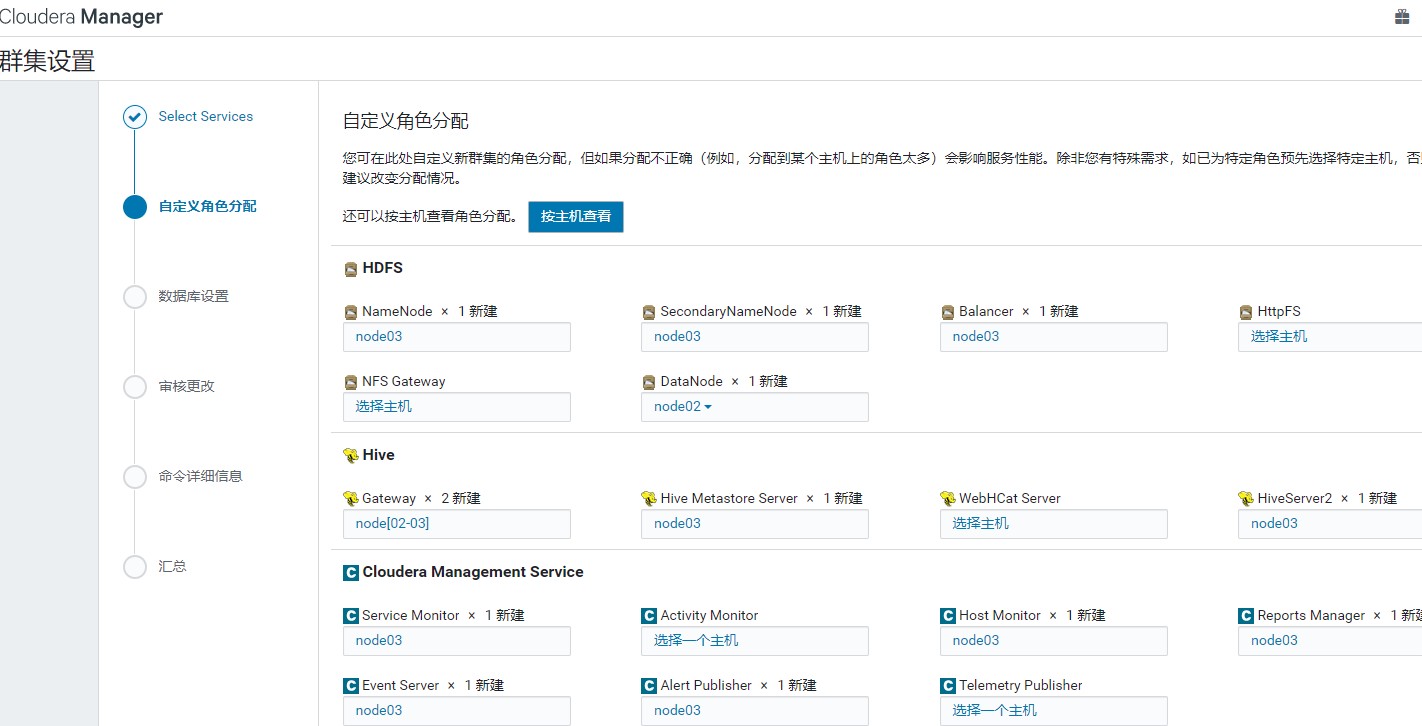Image resolution: width=1422 pixels, height=726 pixels.
Task: Click the checked Select Services step circle
Action: [x=135, y=117]
